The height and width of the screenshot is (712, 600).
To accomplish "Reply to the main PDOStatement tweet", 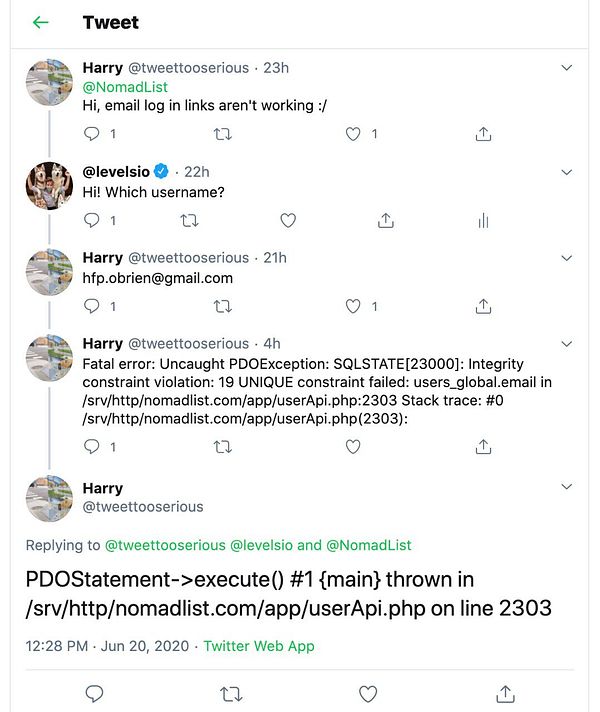I will click(x=95, y=693).
